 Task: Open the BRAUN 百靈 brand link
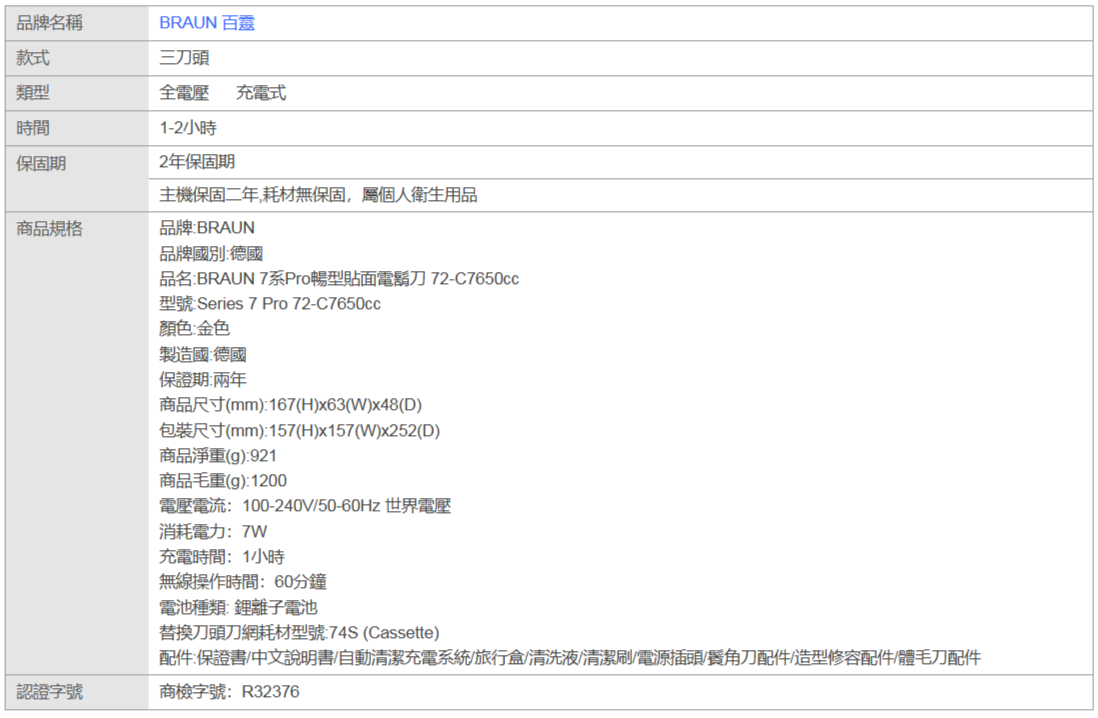[x=207, y=23]
